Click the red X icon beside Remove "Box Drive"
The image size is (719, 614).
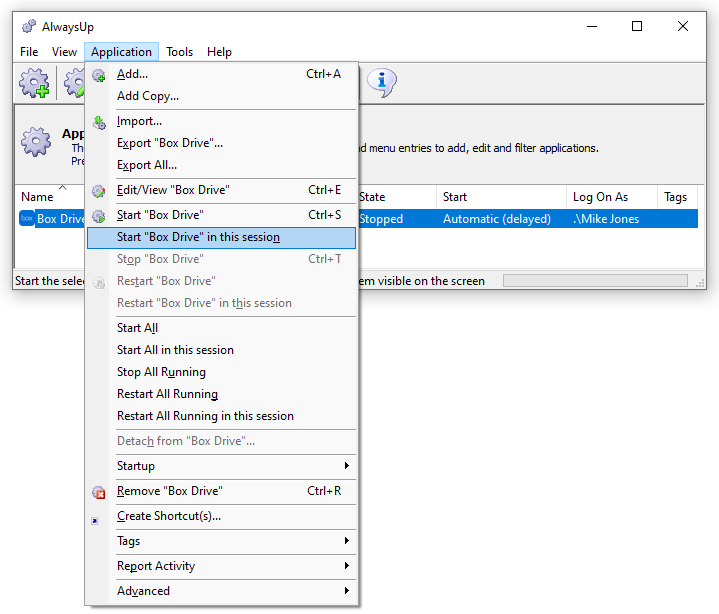[99, 492]
